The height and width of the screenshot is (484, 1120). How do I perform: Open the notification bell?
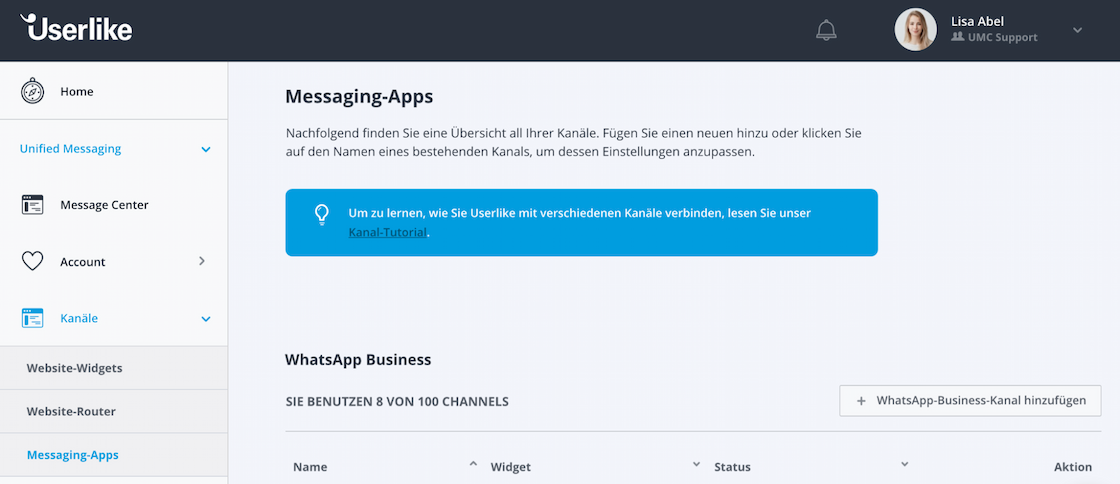(826, 30)
